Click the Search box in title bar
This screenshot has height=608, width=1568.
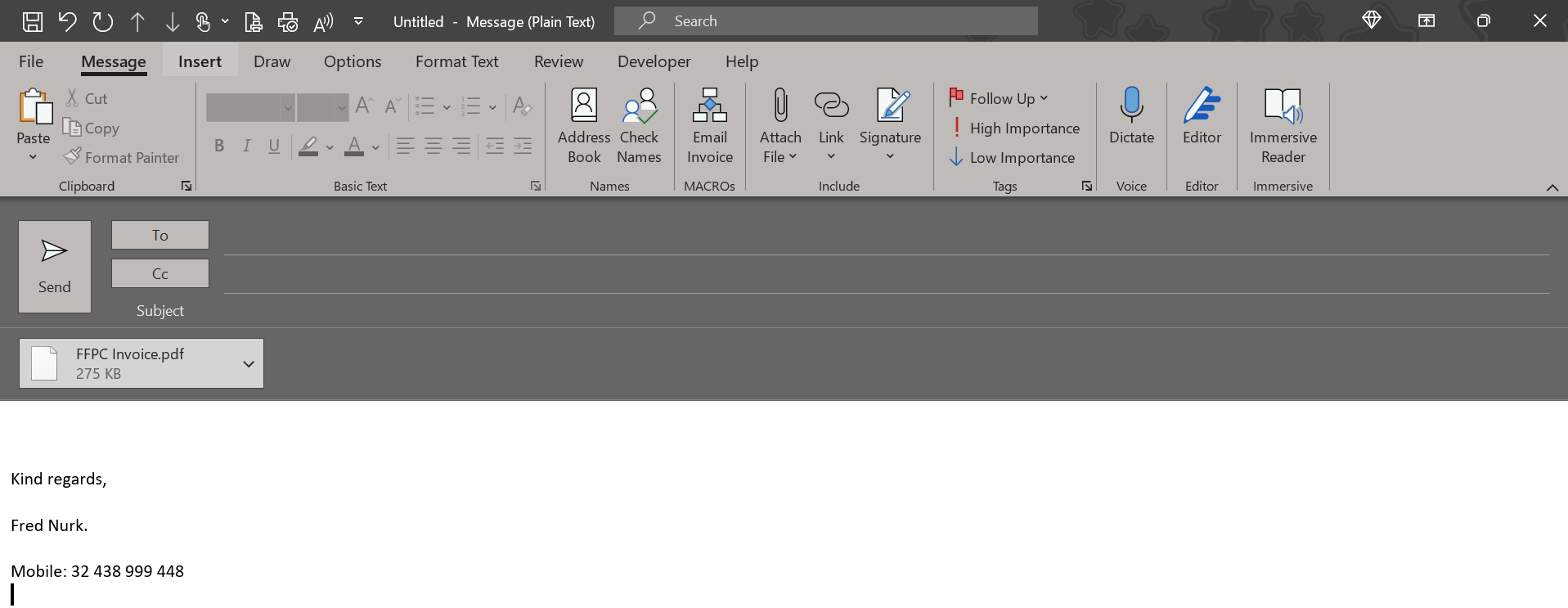pyautogui.click(x=826, y=21)
